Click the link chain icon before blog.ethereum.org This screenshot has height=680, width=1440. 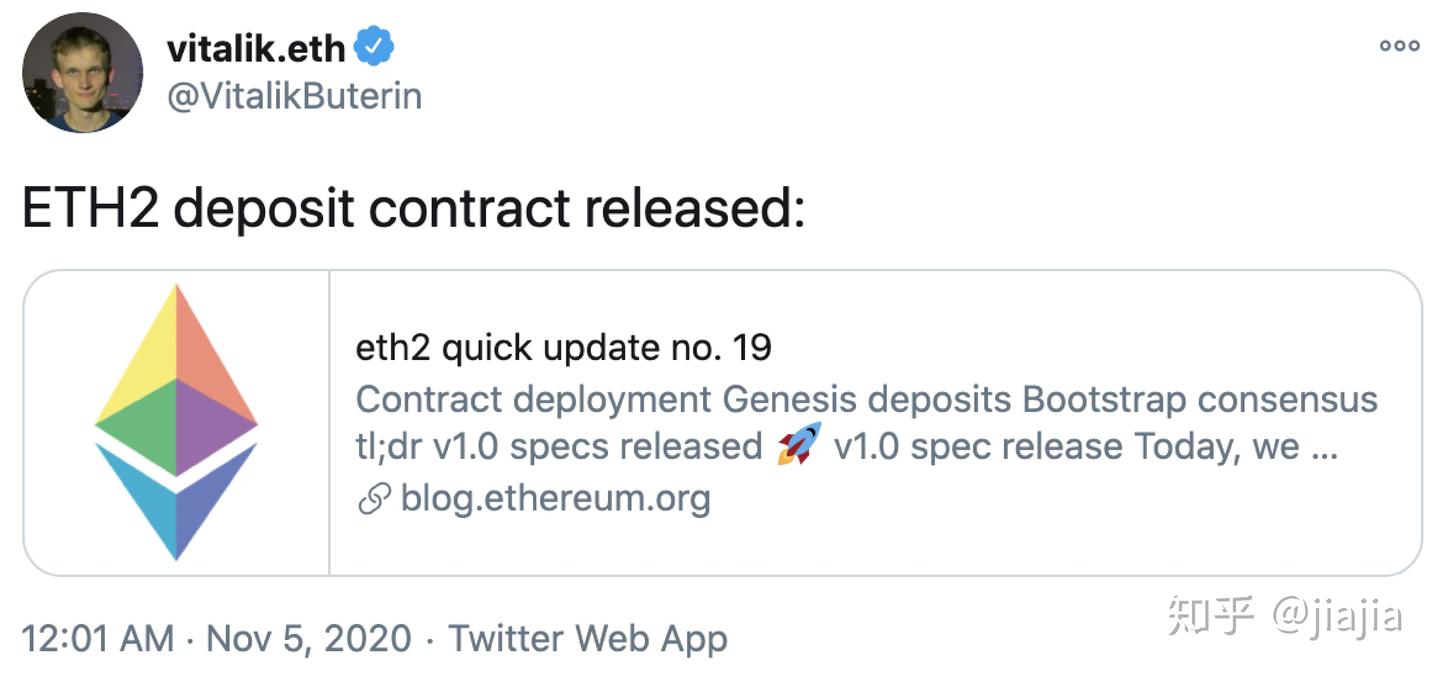pyautogui.click(x=373, y=495)
